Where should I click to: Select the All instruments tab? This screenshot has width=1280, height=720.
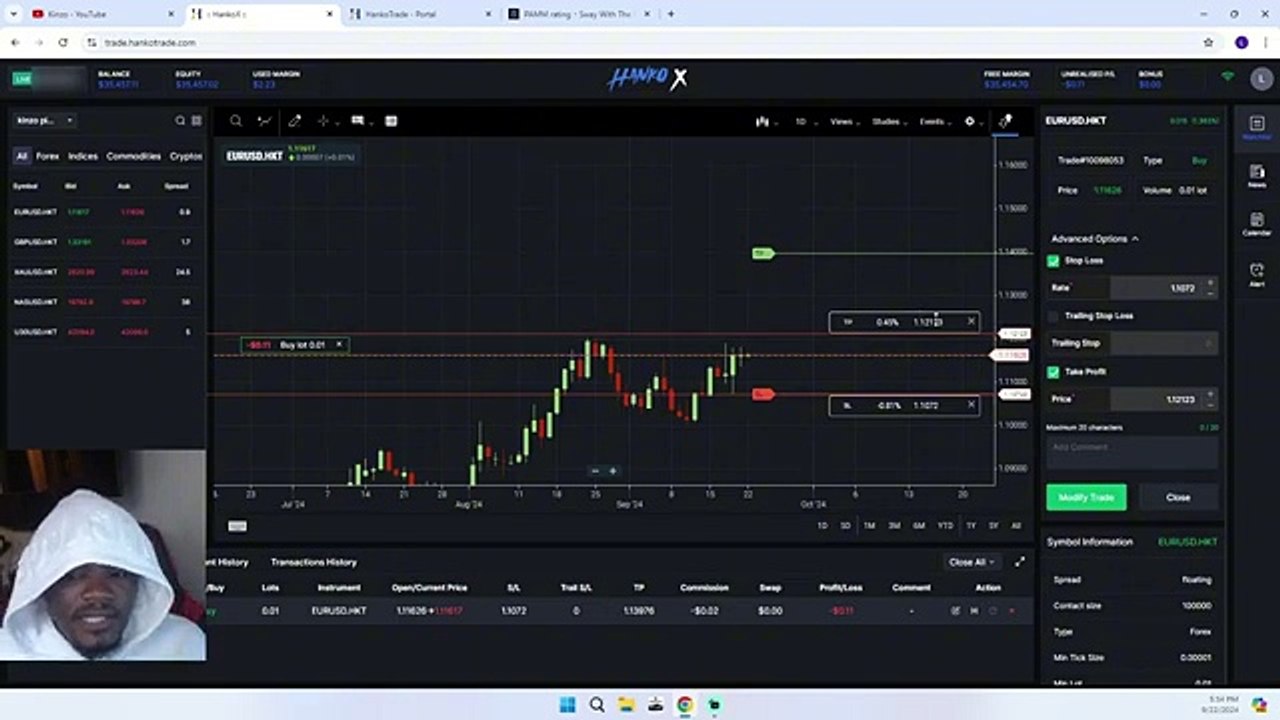tap(21, 156)
